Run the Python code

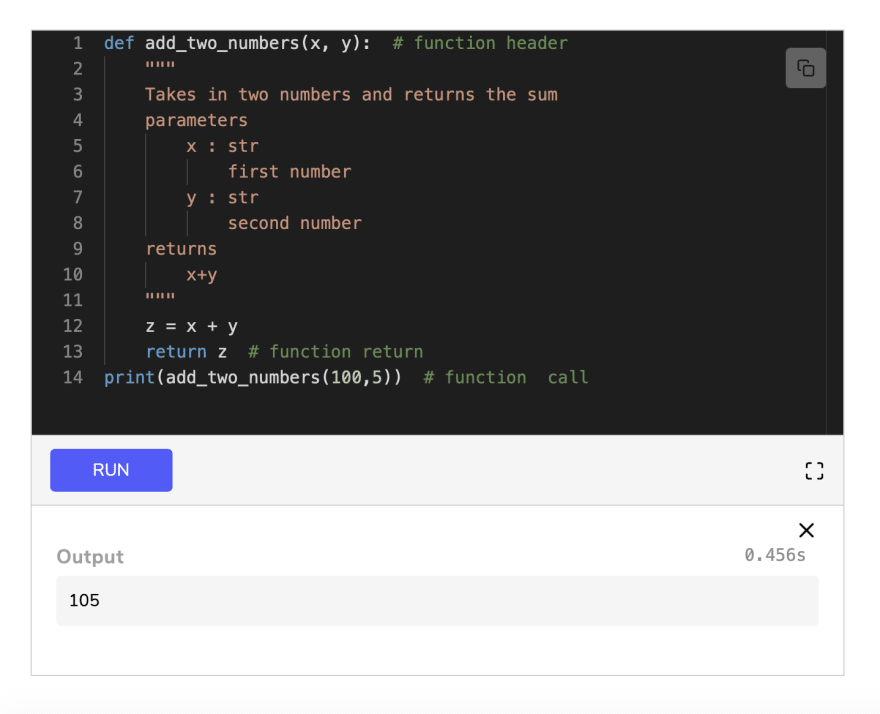(111, 470)
